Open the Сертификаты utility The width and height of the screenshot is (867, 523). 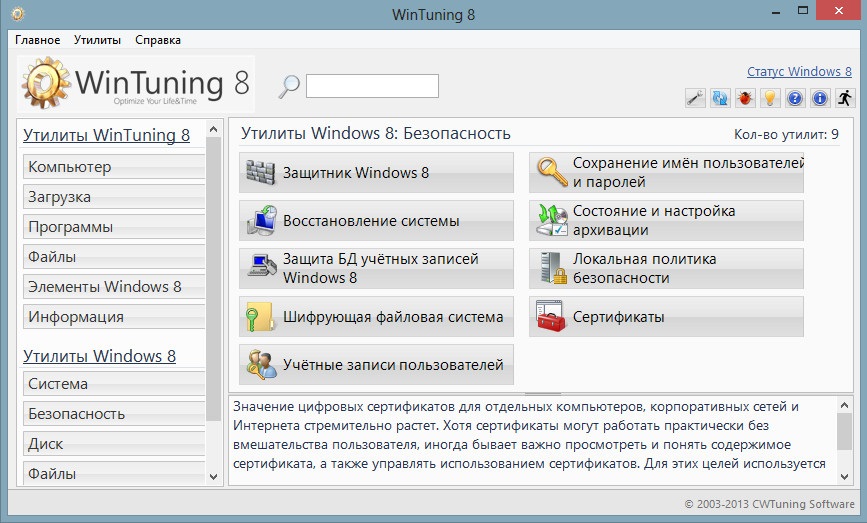click(x=666, y=318)
